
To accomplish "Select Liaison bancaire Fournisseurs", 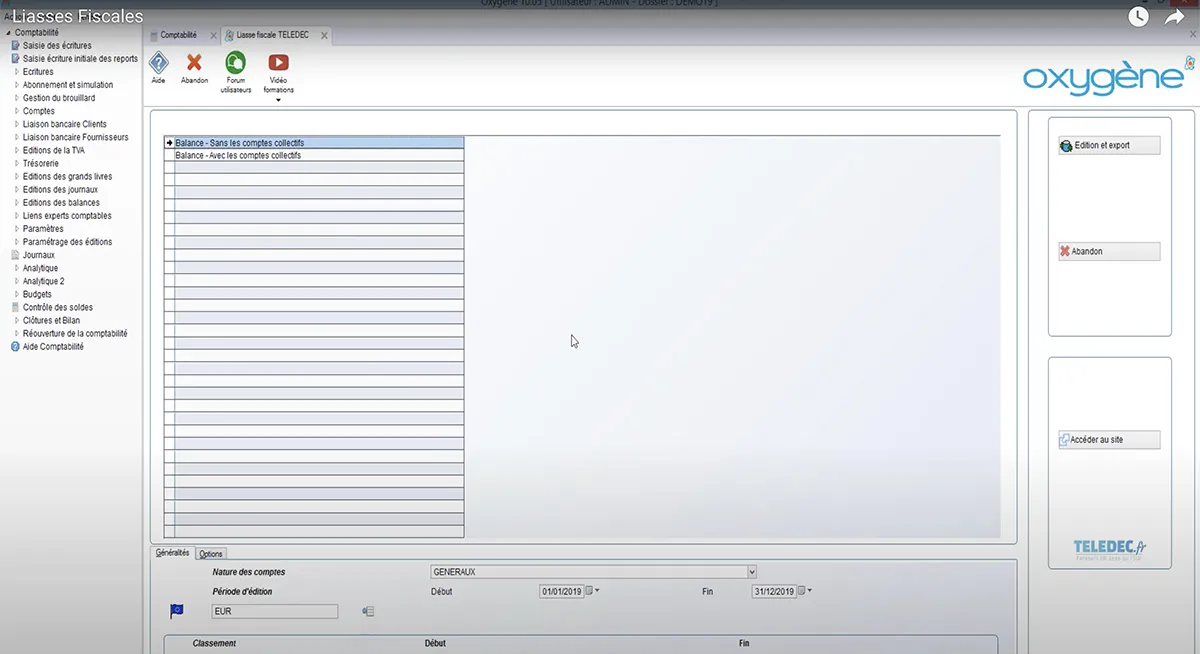I will (x=75, y=137).
